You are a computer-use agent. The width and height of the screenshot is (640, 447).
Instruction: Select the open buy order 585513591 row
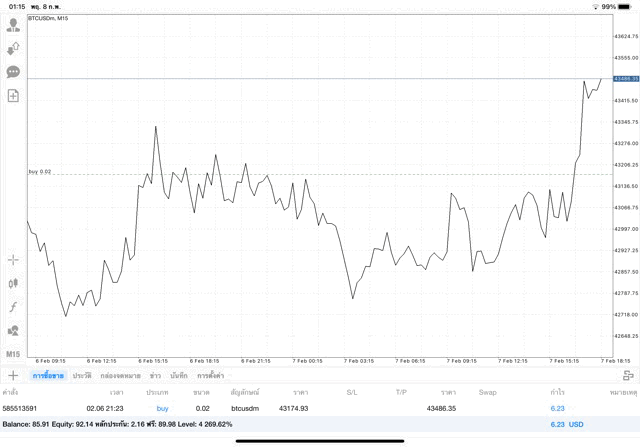coord(300,408)
